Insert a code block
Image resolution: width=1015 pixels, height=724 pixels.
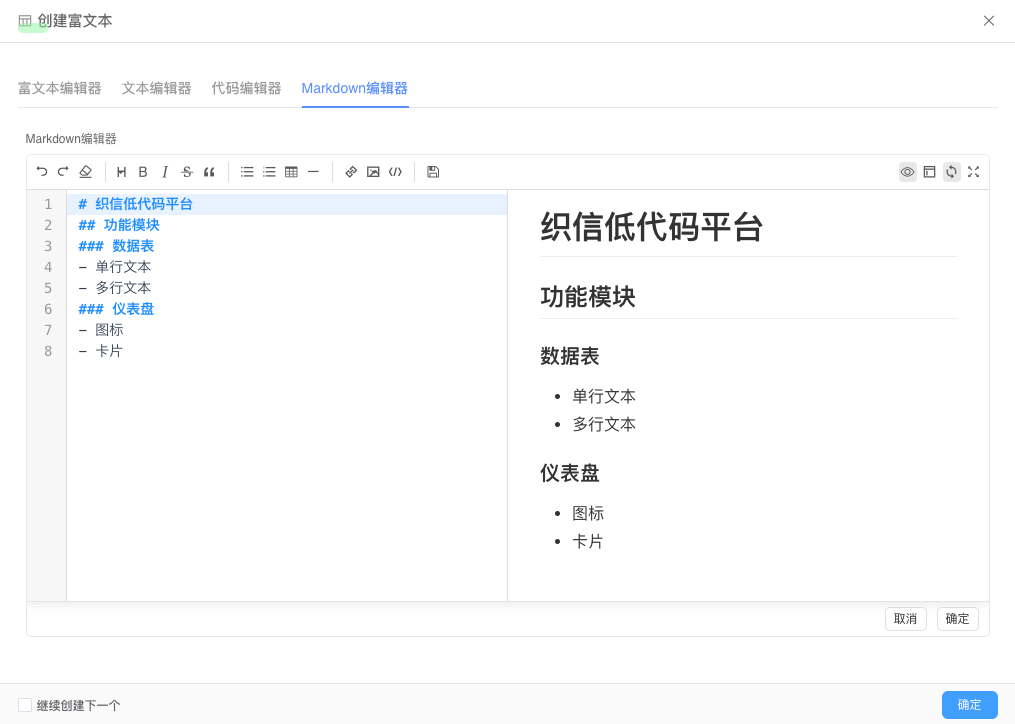pos(395,171)
